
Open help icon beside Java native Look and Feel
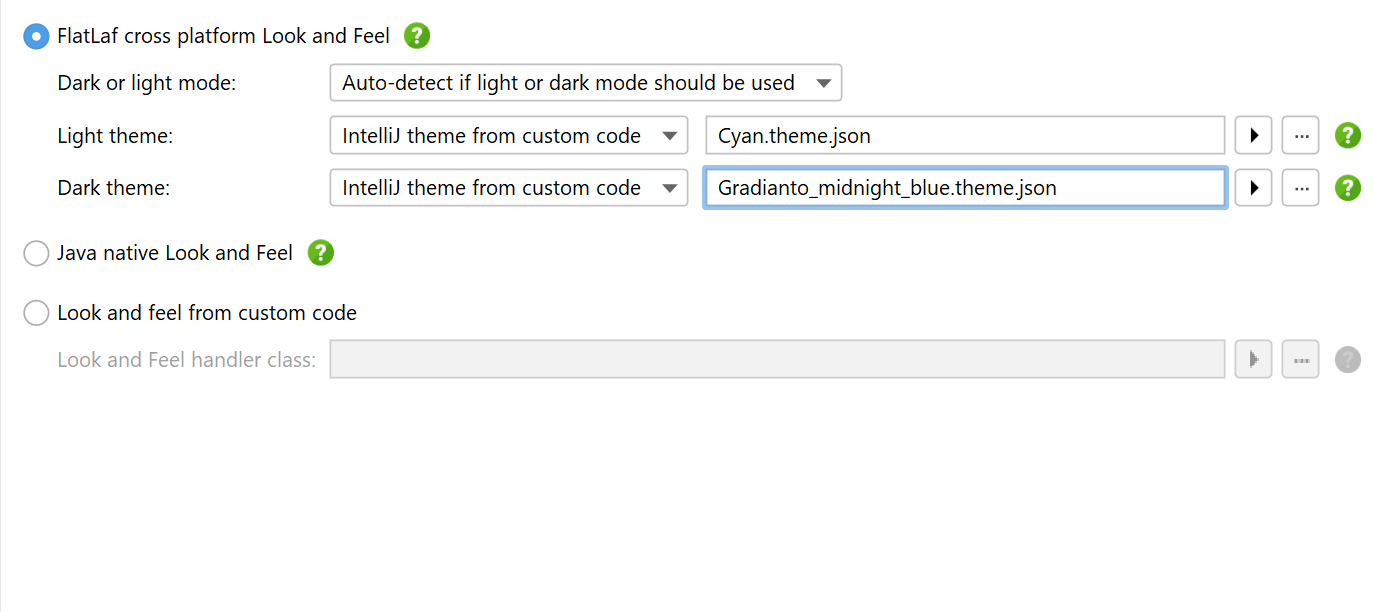tap(320, 253)
